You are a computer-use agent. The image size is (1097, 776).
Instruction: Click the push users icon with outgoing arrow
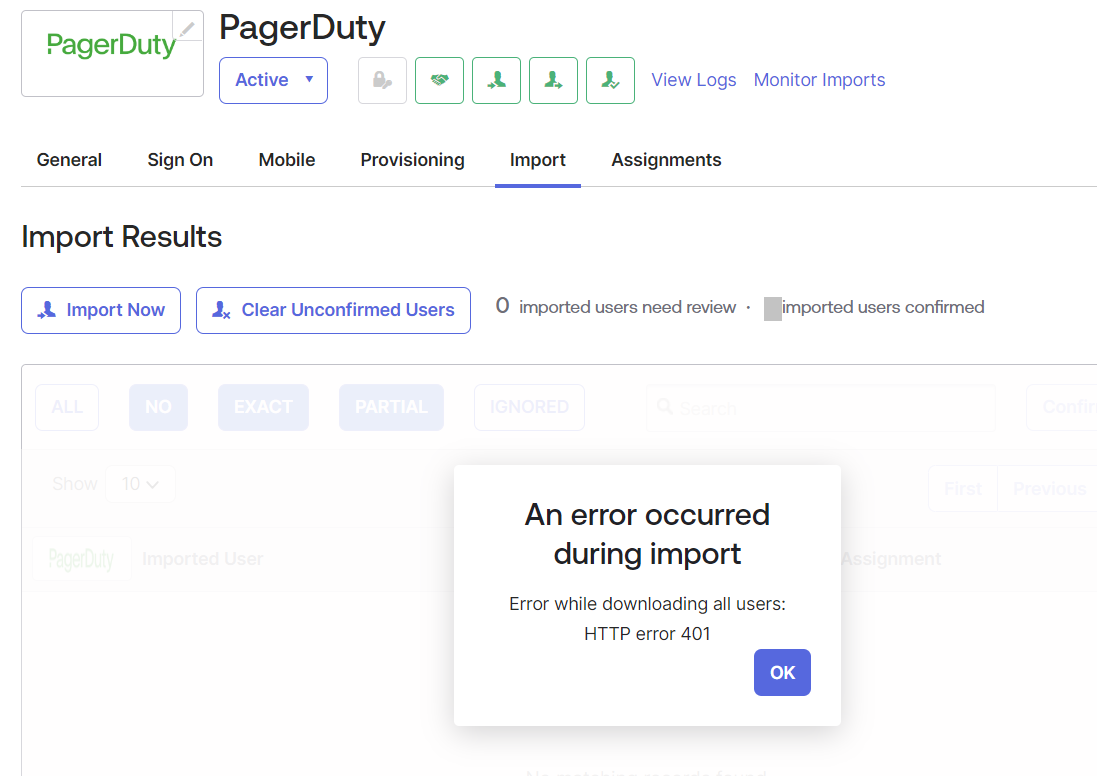coord(553,80)
